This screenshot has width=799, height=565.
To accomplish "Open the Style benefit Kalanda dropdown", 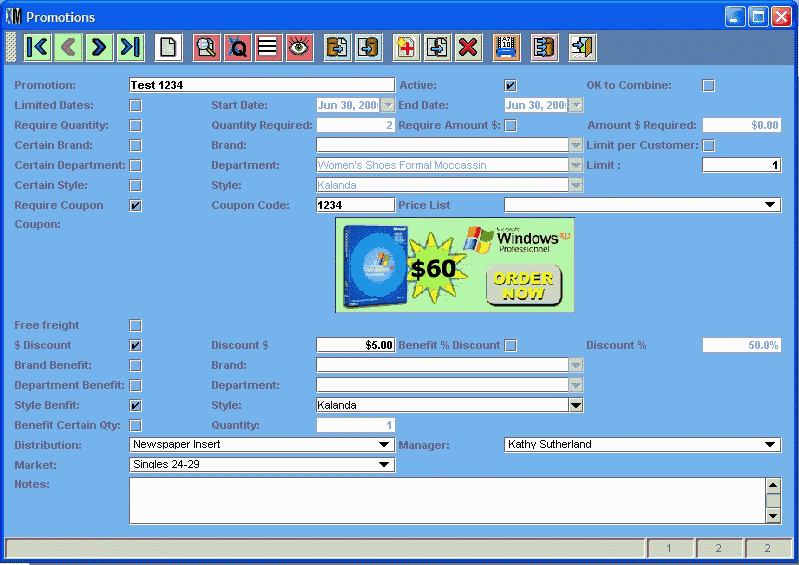I will 576,406.
